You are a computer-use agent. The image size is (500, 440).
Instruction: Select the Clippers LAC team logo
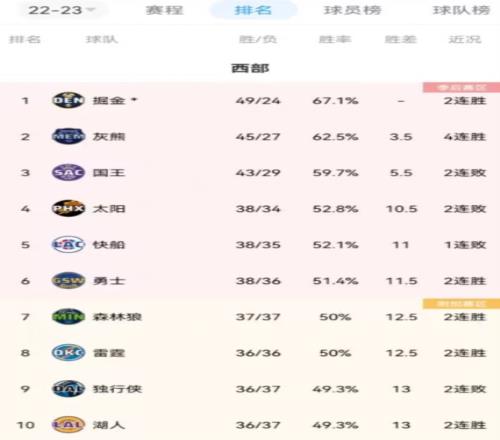point(68,244)
